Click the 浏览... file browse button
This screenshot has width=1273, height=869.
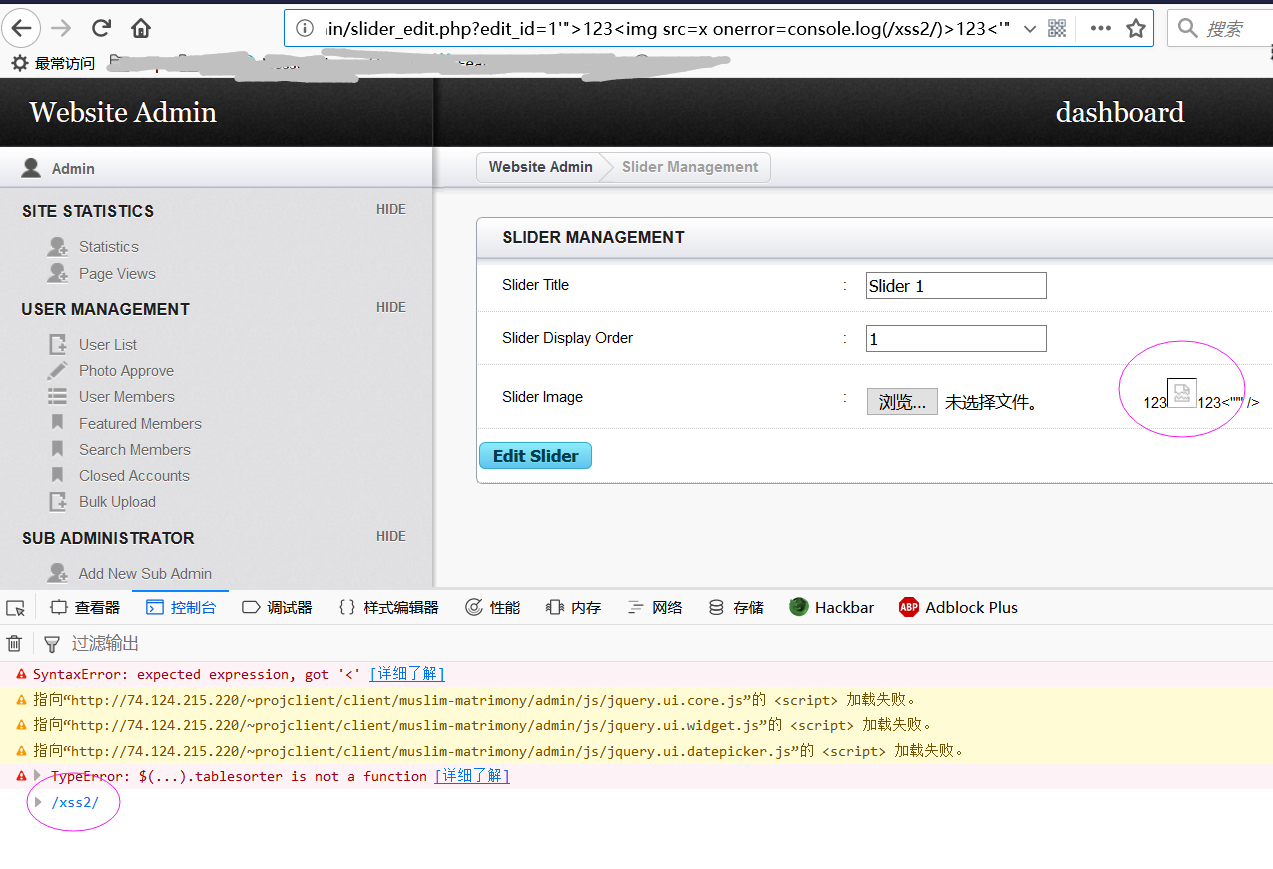tap(902, 402)
